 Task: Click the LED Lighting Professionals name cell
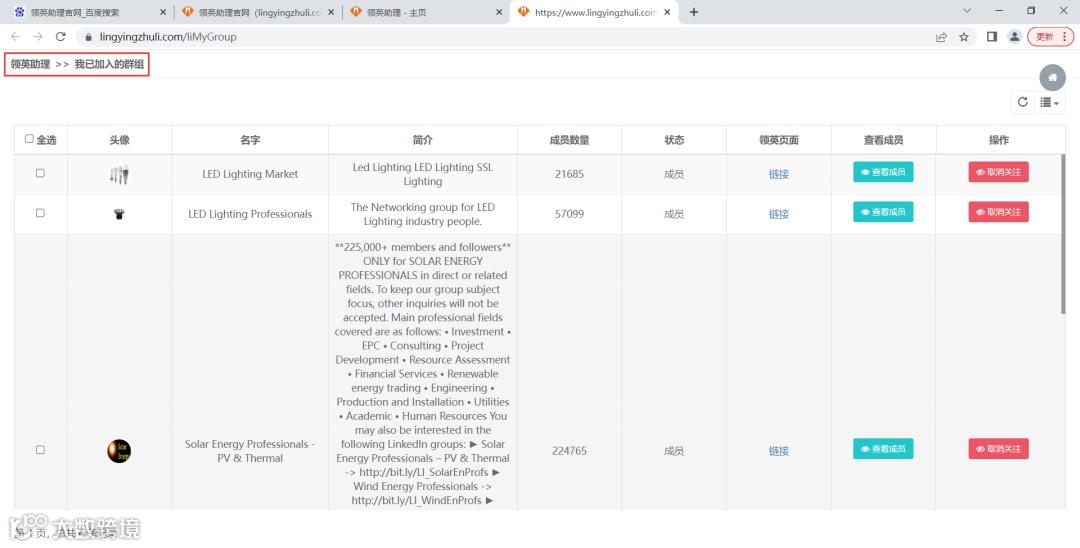point(250,214)
